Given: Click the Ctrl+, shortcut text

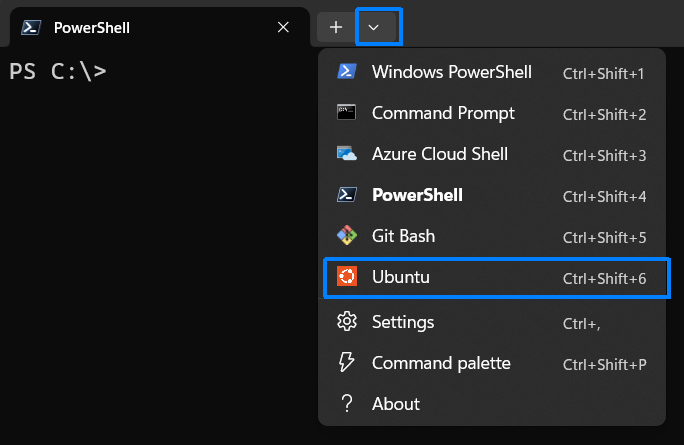Looking at the screenshot, I should [581, 324].
